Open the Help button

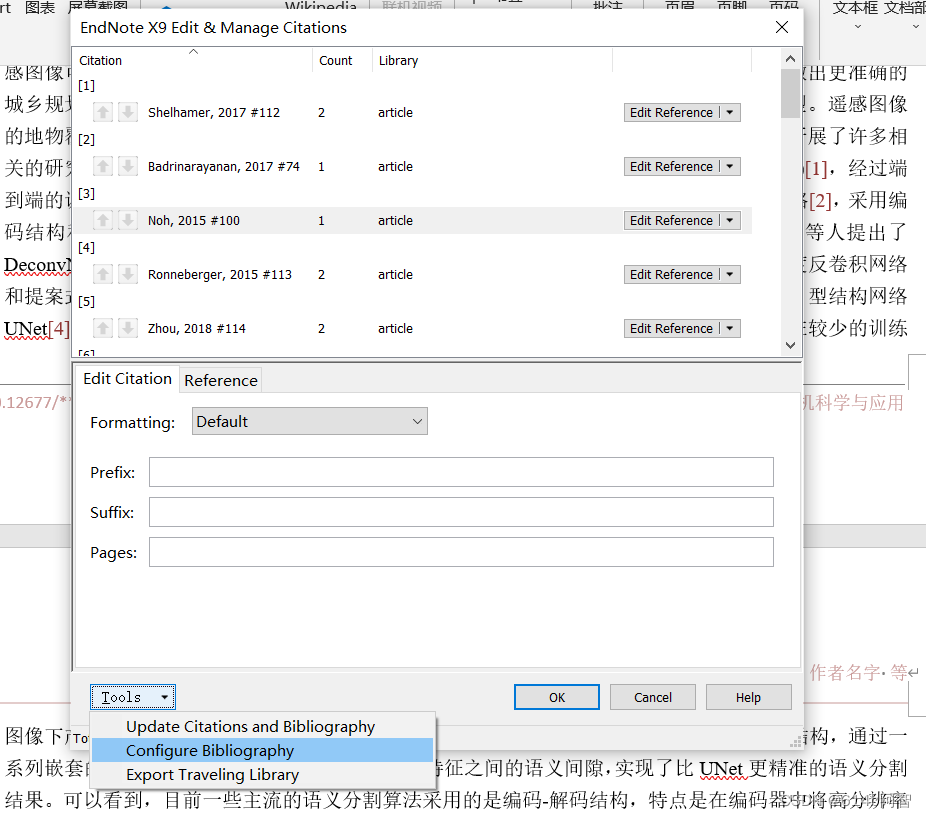(748, 698)
